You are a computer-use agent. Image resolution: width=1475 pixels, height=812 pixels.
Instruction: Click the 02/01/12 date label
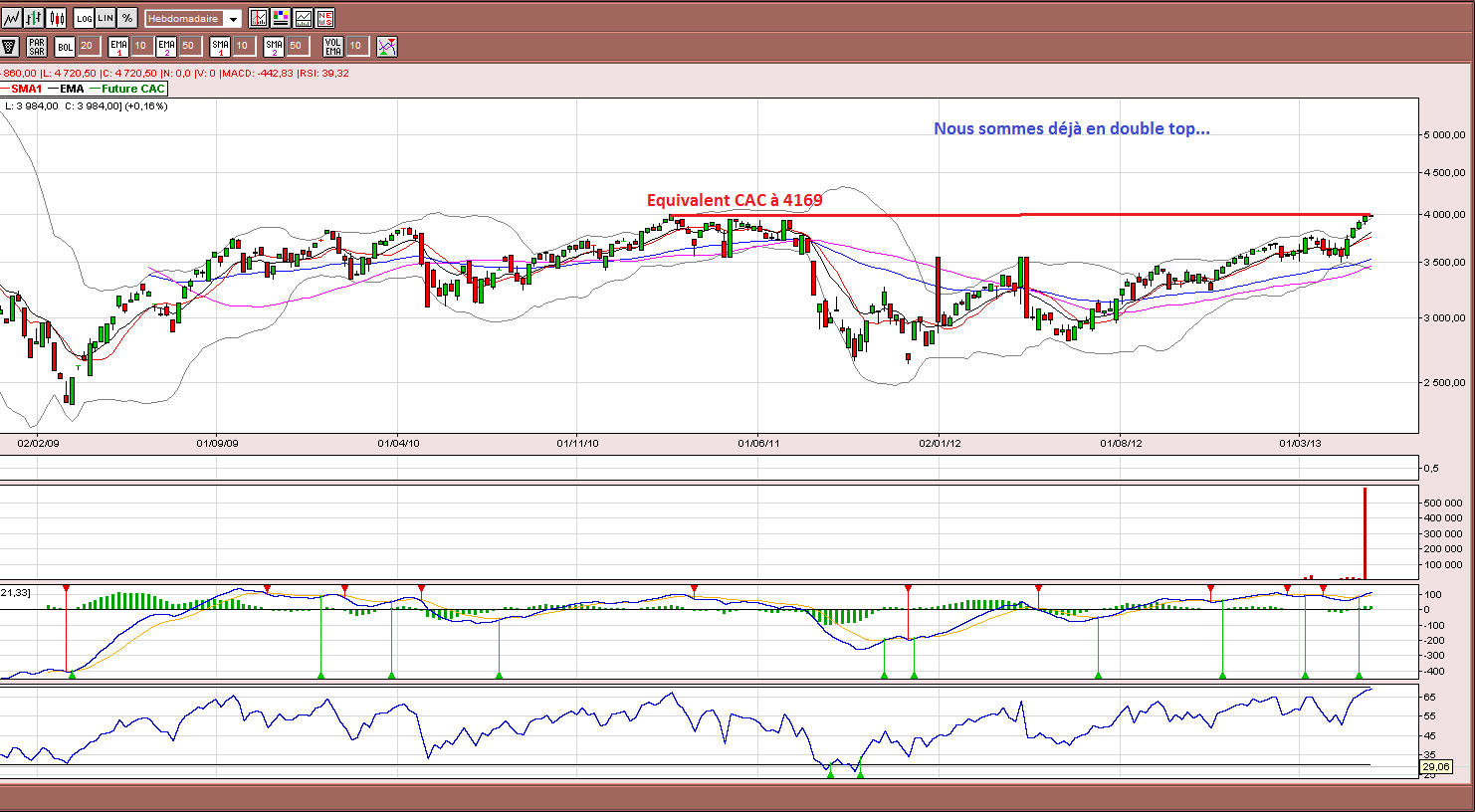coord(940,443)
